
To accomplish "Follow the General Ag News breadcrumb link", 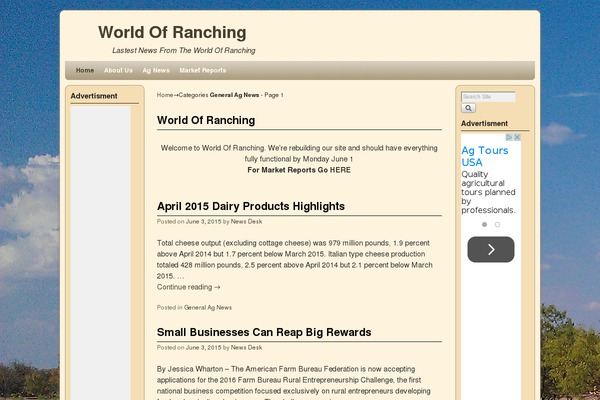I will tap(234, 95).
